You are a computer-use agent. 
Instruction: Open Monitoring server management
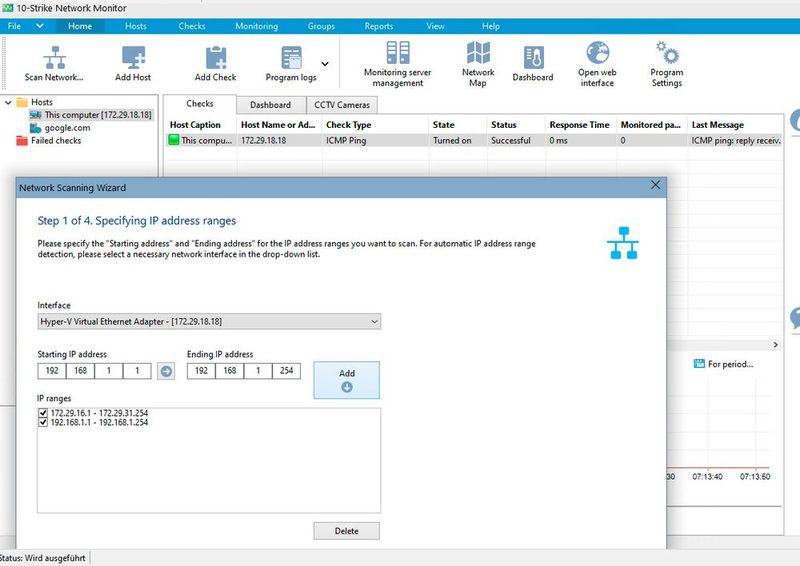pyautogui.click(x=397, y=63)
